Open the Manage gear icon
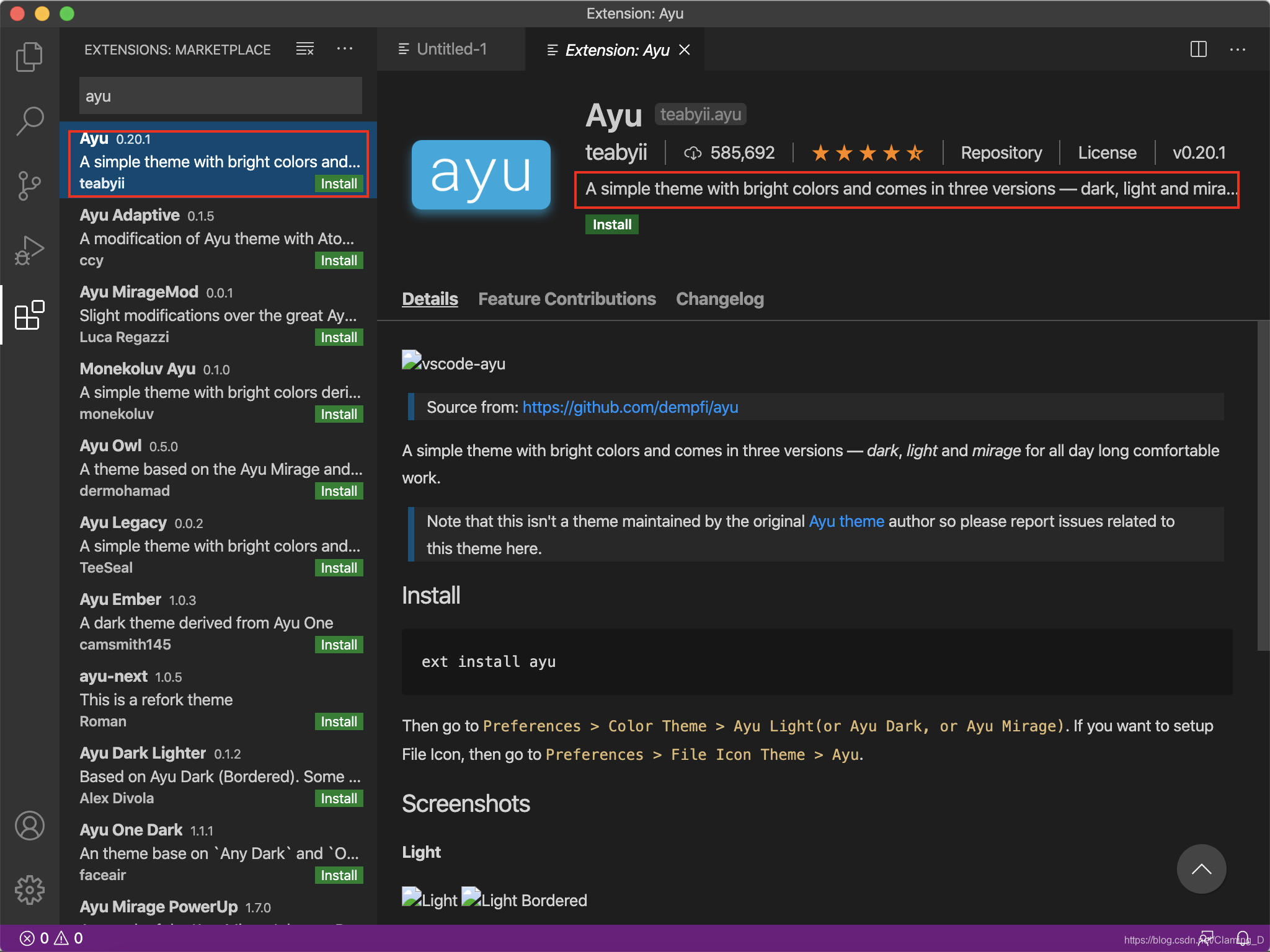1270x952 pixels. pyautogui.click(x=29, y=890)
